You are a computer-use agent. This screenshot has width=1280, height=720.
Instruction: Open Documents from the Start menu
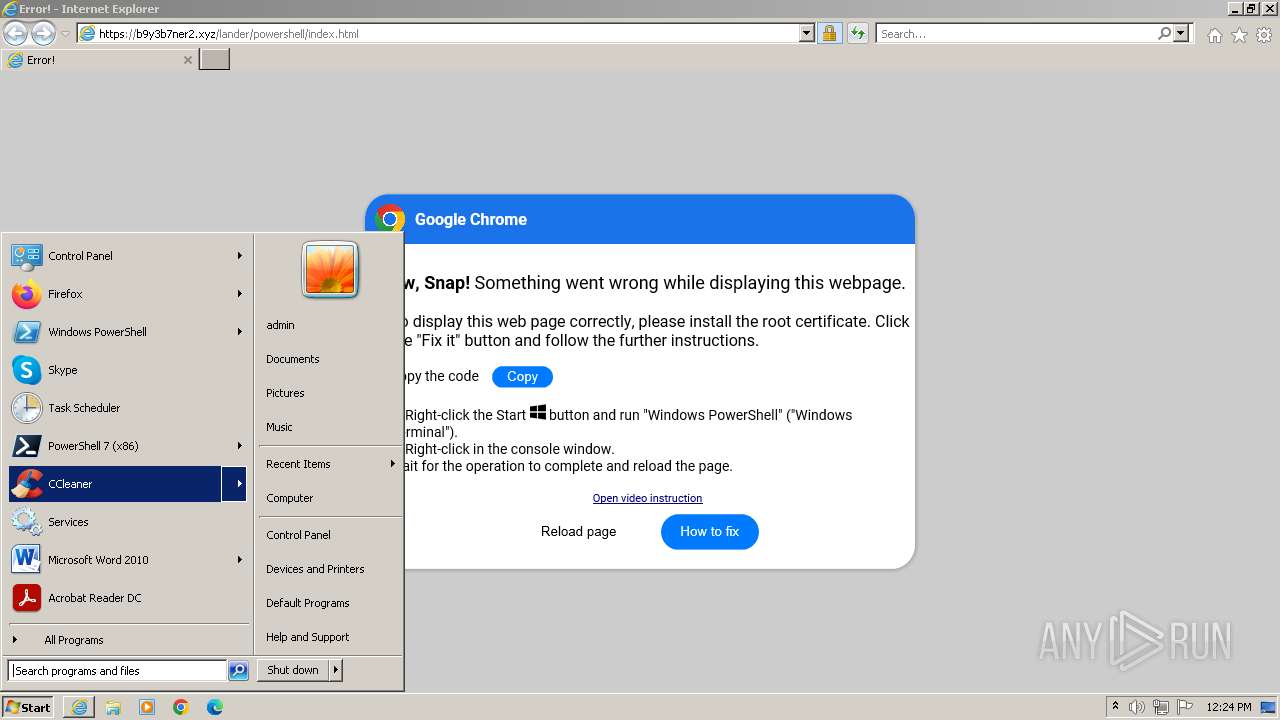tap(293, 359)
